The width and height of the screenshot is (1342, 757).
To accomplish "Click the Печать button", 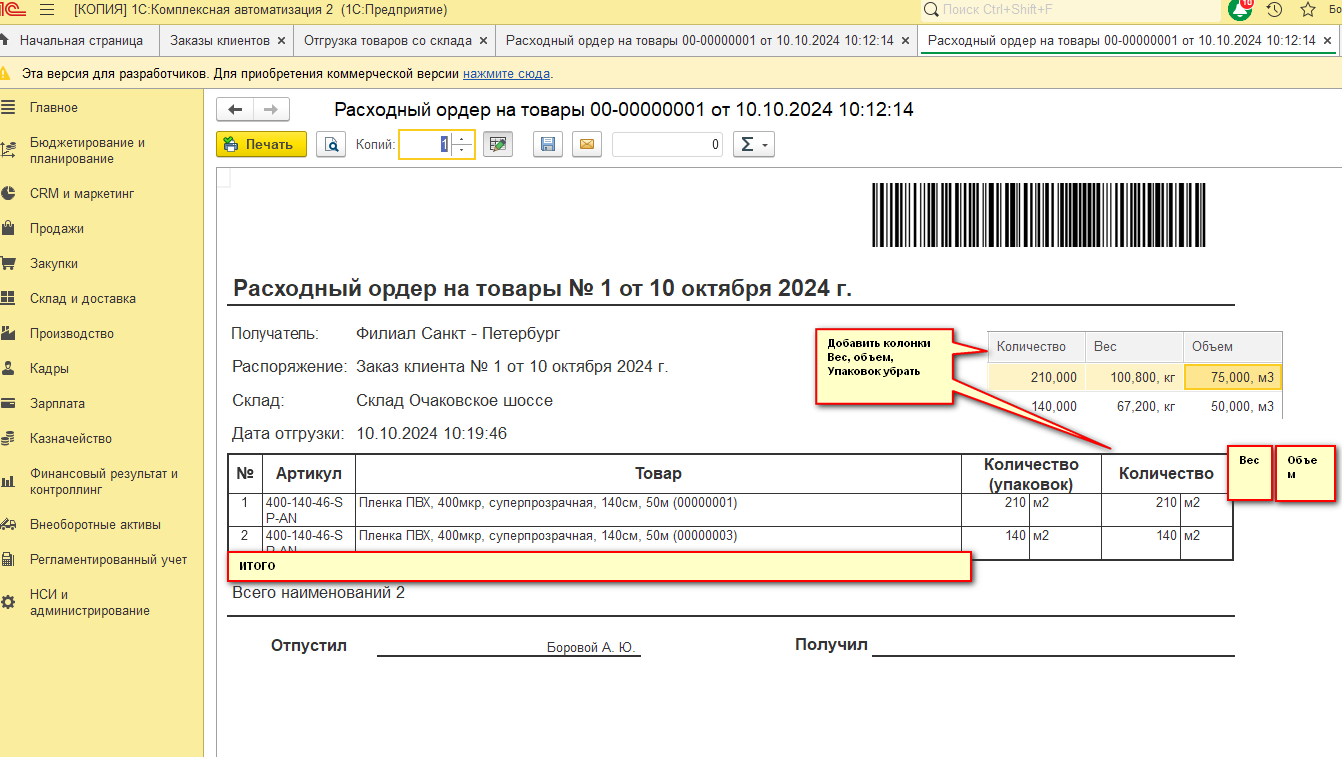I will pos(260,145).
